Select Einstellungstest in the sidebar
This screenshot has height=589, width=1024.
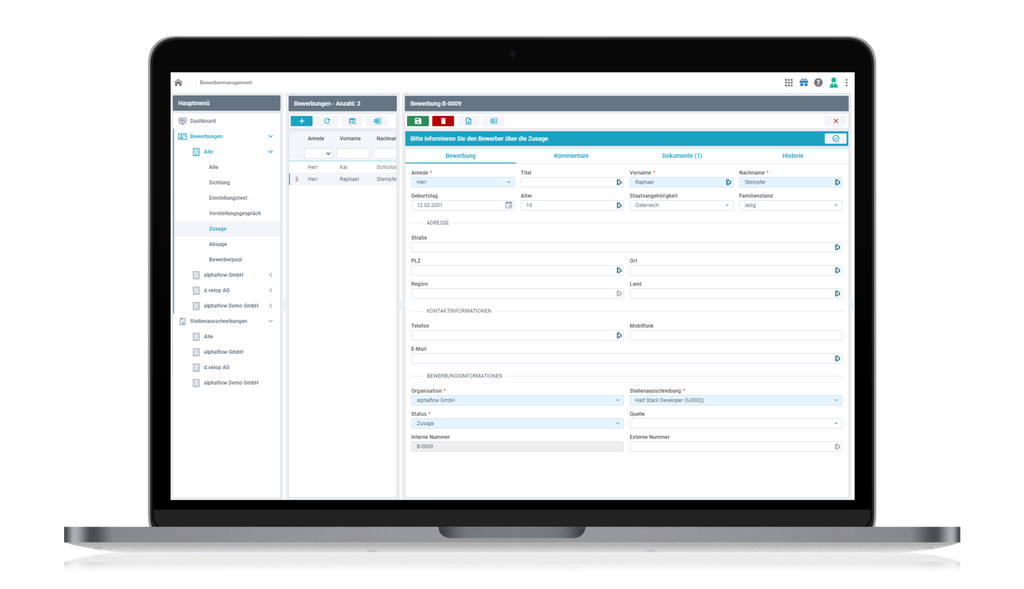point(226,198)
